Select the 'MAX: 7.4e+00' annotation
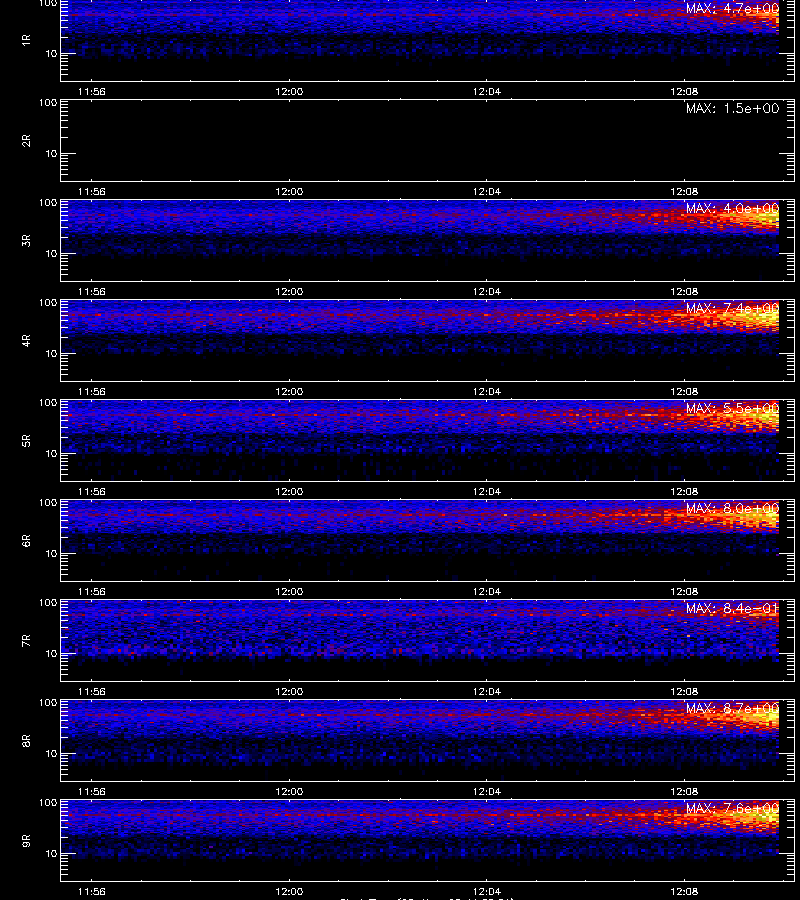This screenshot has height=900, width=800. [x=732, y=308]
